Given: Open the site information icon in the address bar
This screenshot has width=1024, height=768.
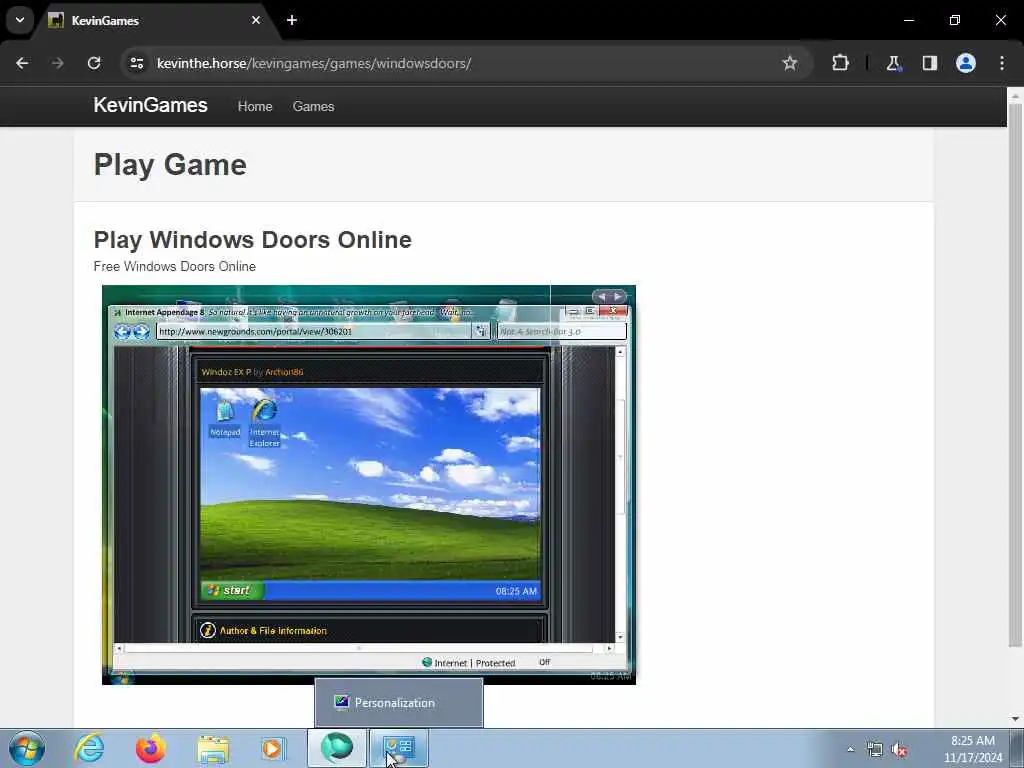Looking at the screenshot, I should pos(136,63).
